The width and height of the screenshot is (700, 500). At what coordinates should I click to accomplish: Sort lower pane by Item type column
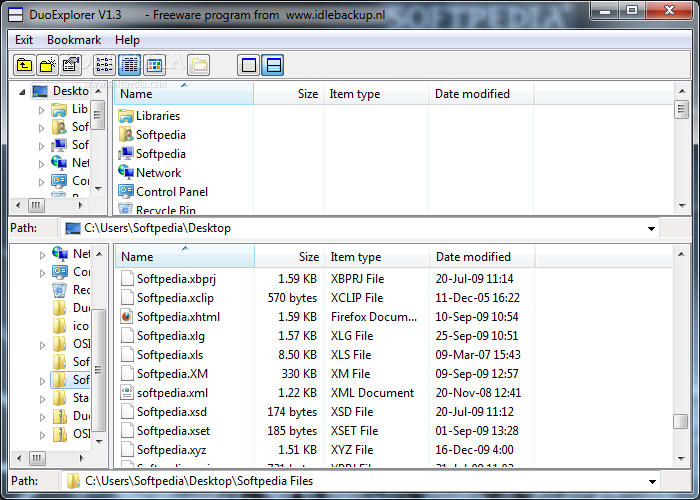coord(377,257)
